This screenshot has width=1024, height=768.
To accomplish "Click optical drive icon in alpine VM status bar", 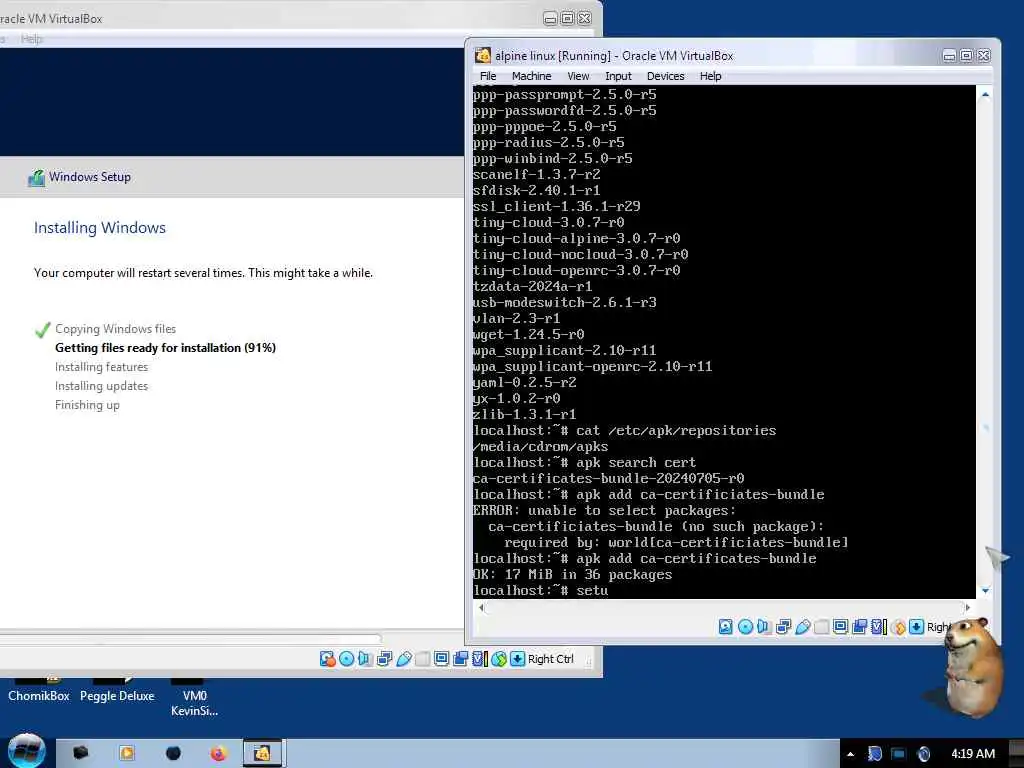I will pyautogui.click(x=745, y=627).
